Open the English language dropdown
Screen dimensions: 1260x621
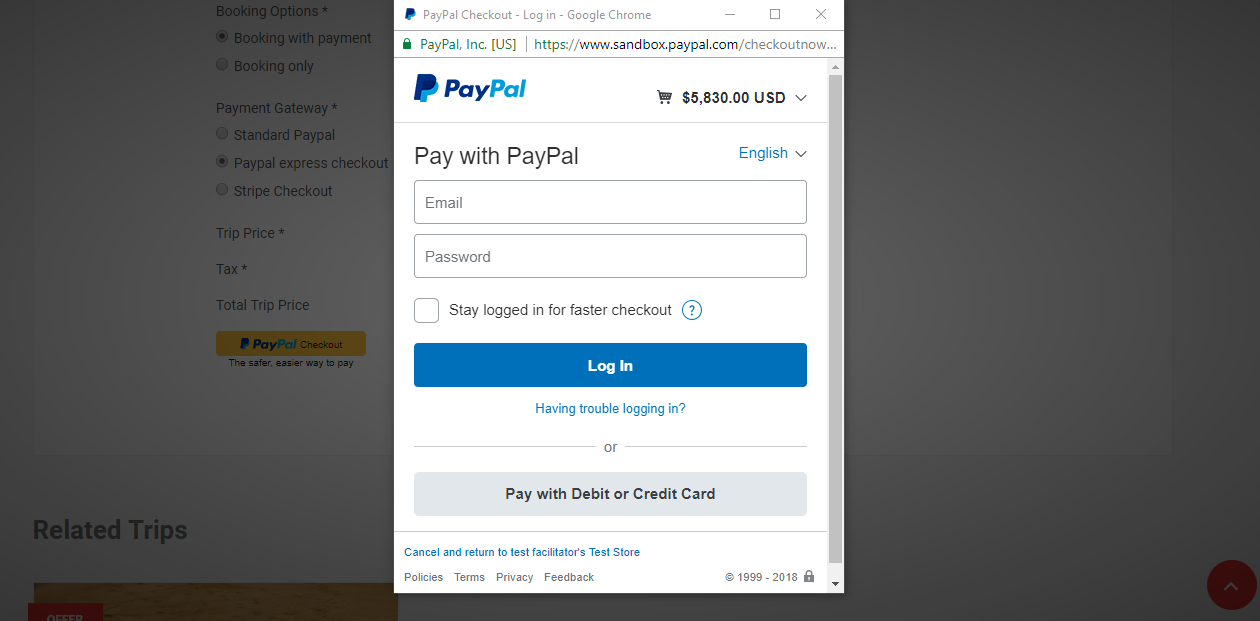point(772,153)
